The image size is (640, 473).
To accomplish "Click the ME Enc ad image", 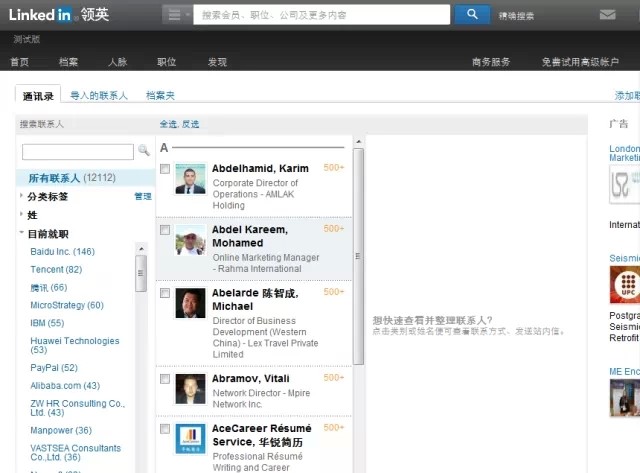I will pyautogui.click(x=624, y=397).
